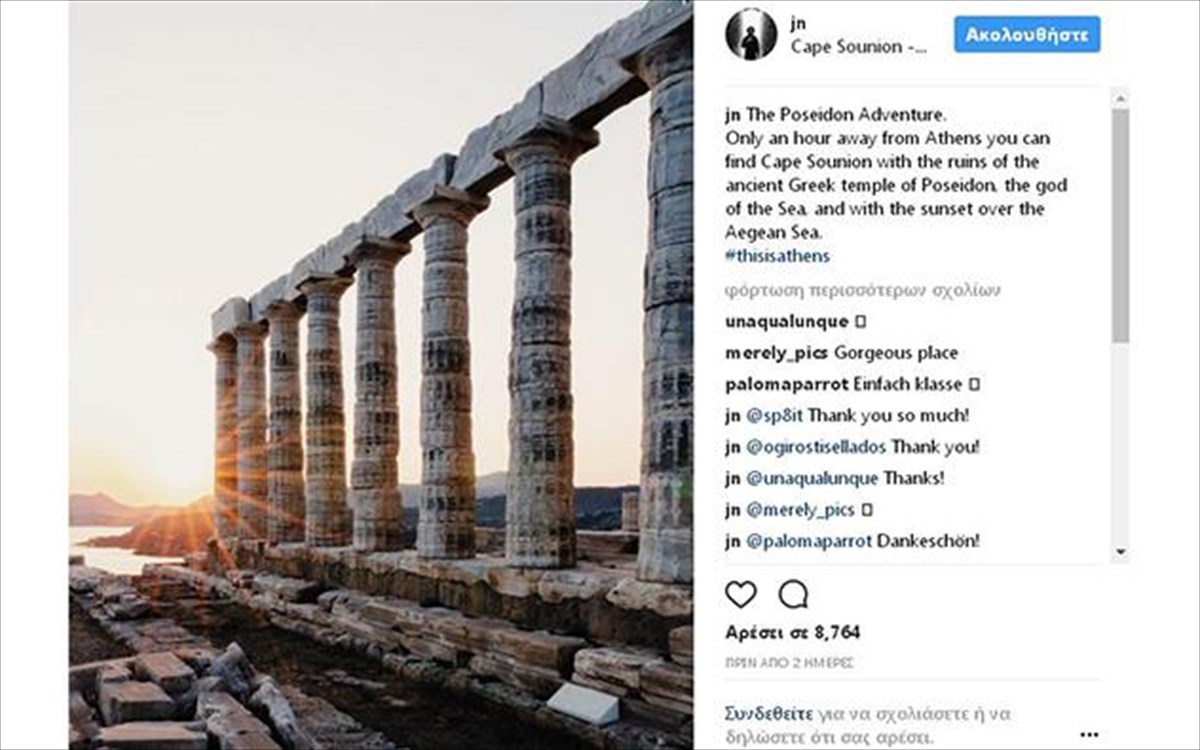Visit merely_pics commenter profile
The image size is (1200, 750).
(x=776, y=353)
